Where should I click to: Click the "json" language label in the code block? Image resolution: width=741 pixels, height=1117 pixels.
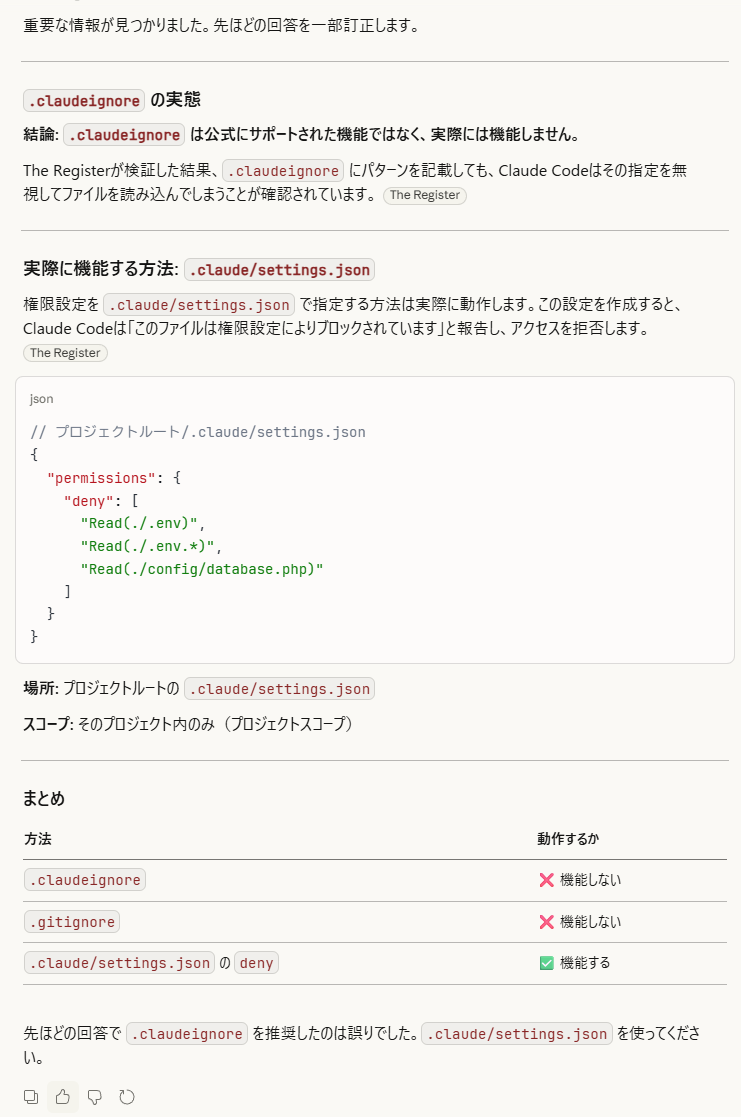click(42, 399)
